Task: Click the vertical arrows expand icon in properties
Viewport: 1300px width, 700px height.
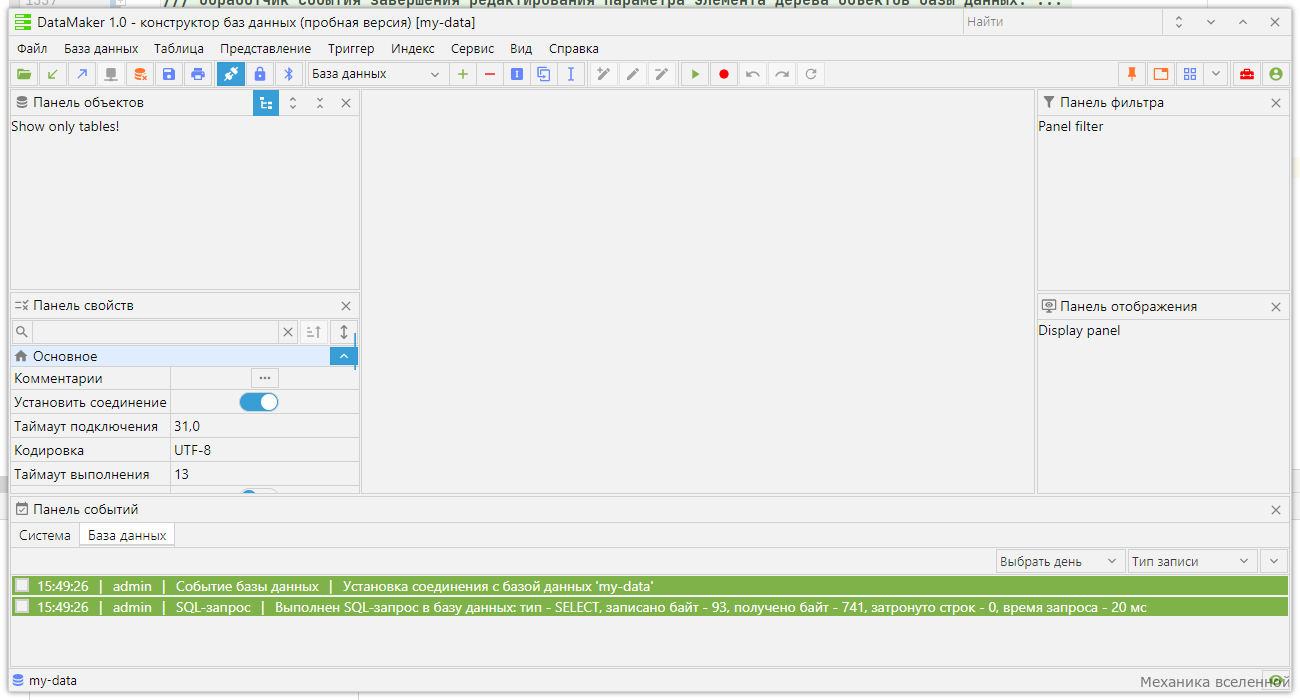Action: click(x=343, y=332)
